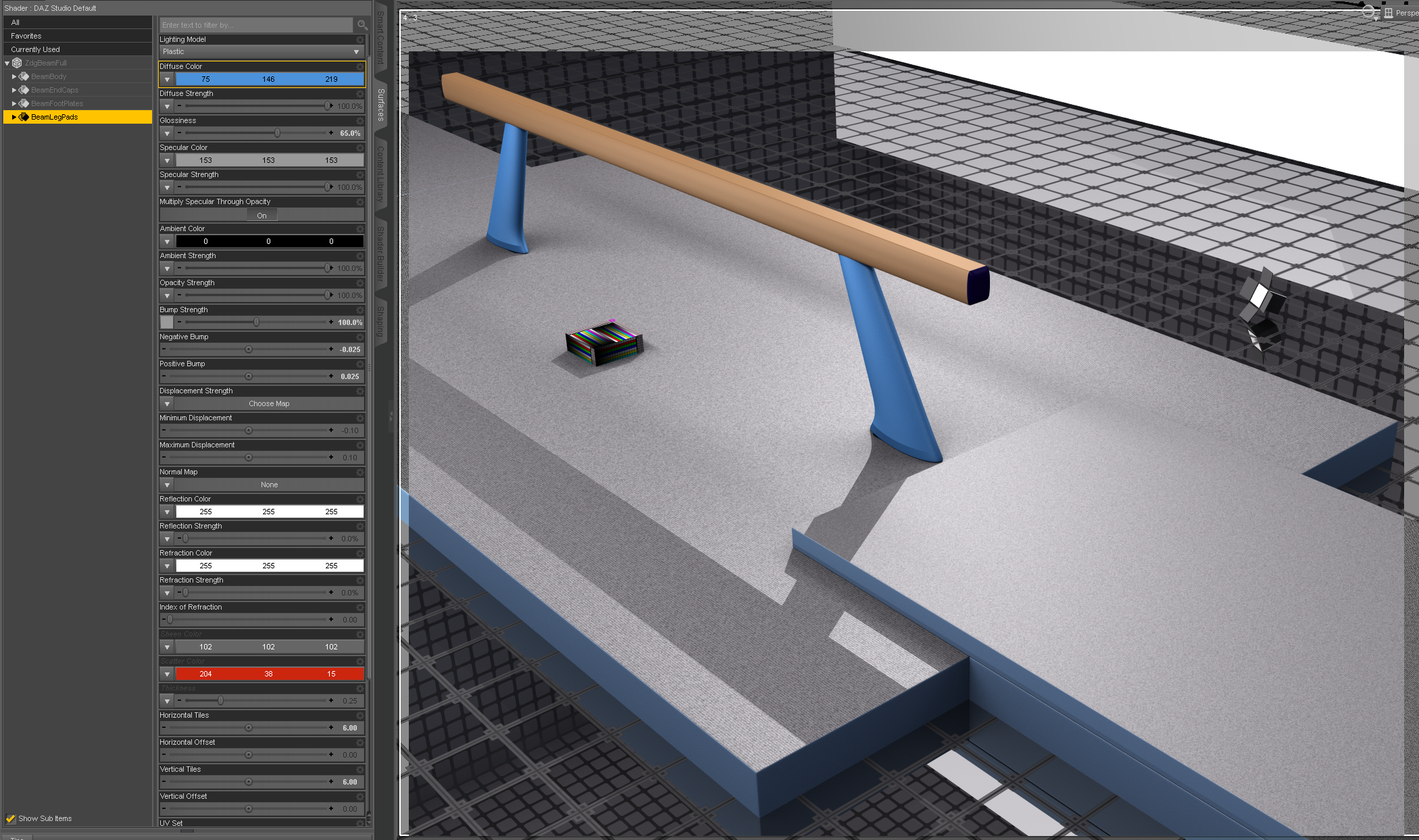The image size is (1419, 840).
Task: Open Diffuse Color gear settings icon
Action: click(360, 66)
